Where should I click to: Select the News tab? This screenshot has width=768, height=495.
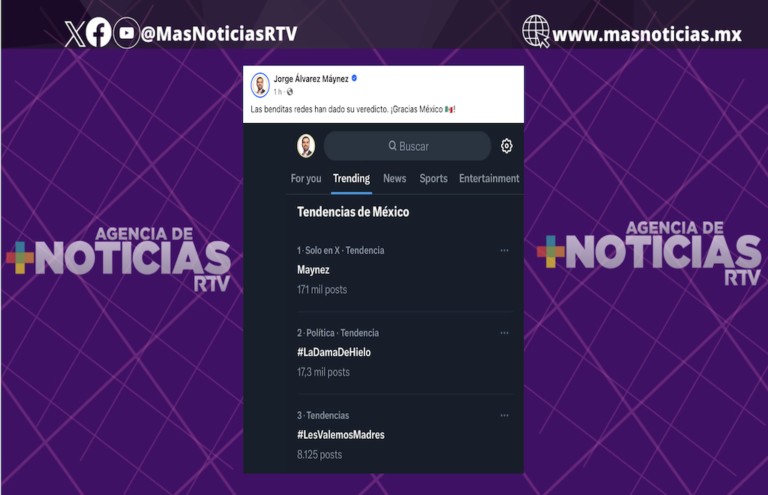[x=395, y=179]
